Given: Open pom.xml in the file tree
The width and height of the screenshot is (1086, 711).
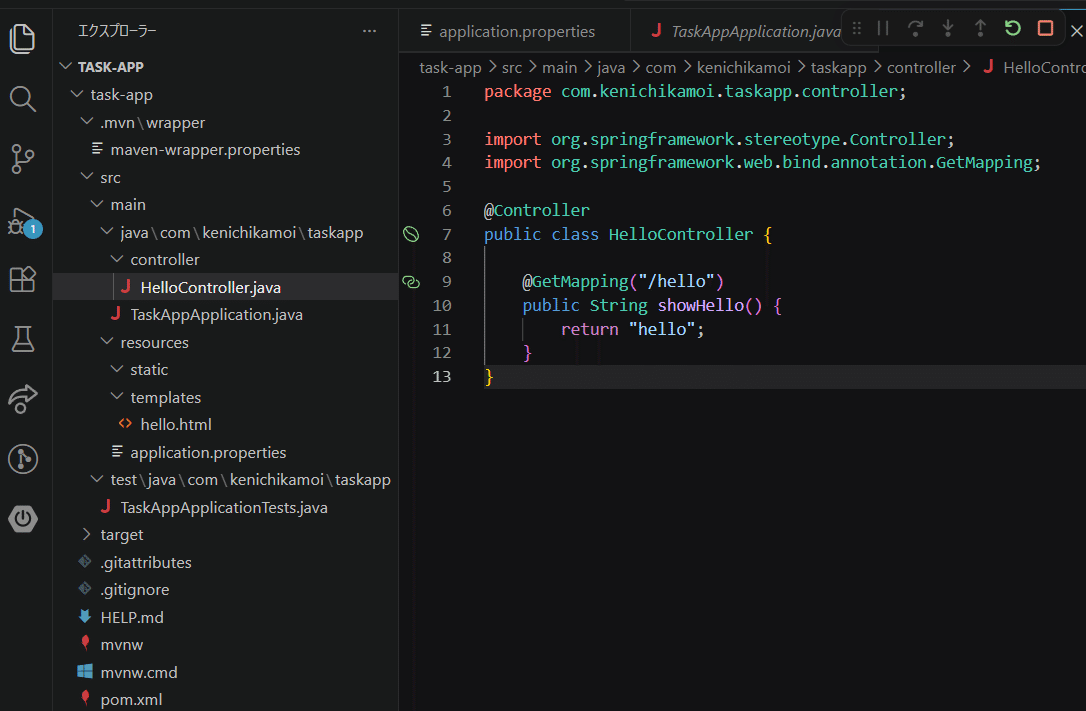Looking at the screenshot, I should click(131, 700).
